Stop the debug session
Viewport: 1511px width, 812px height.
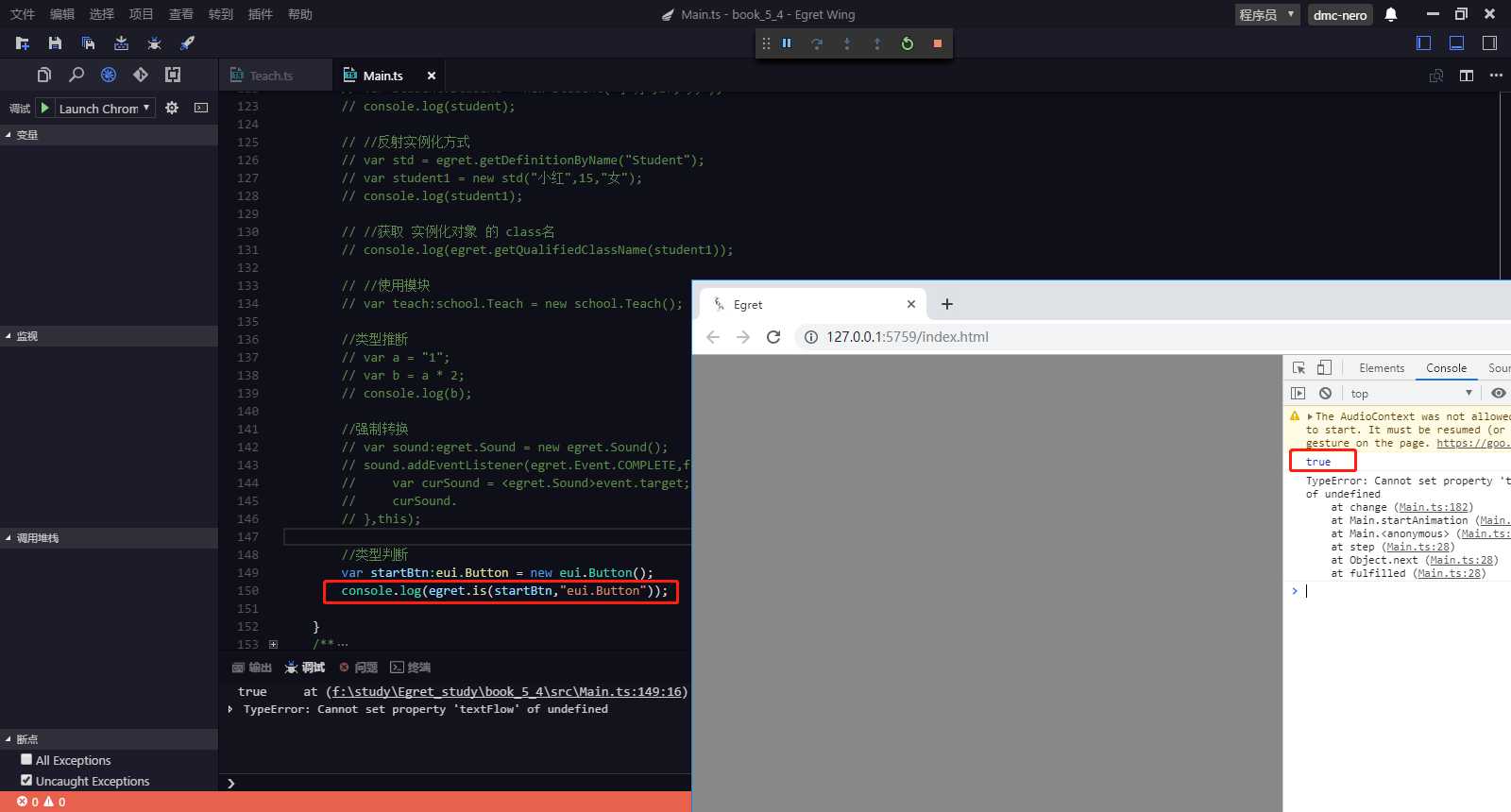click(x=938, y=43)
